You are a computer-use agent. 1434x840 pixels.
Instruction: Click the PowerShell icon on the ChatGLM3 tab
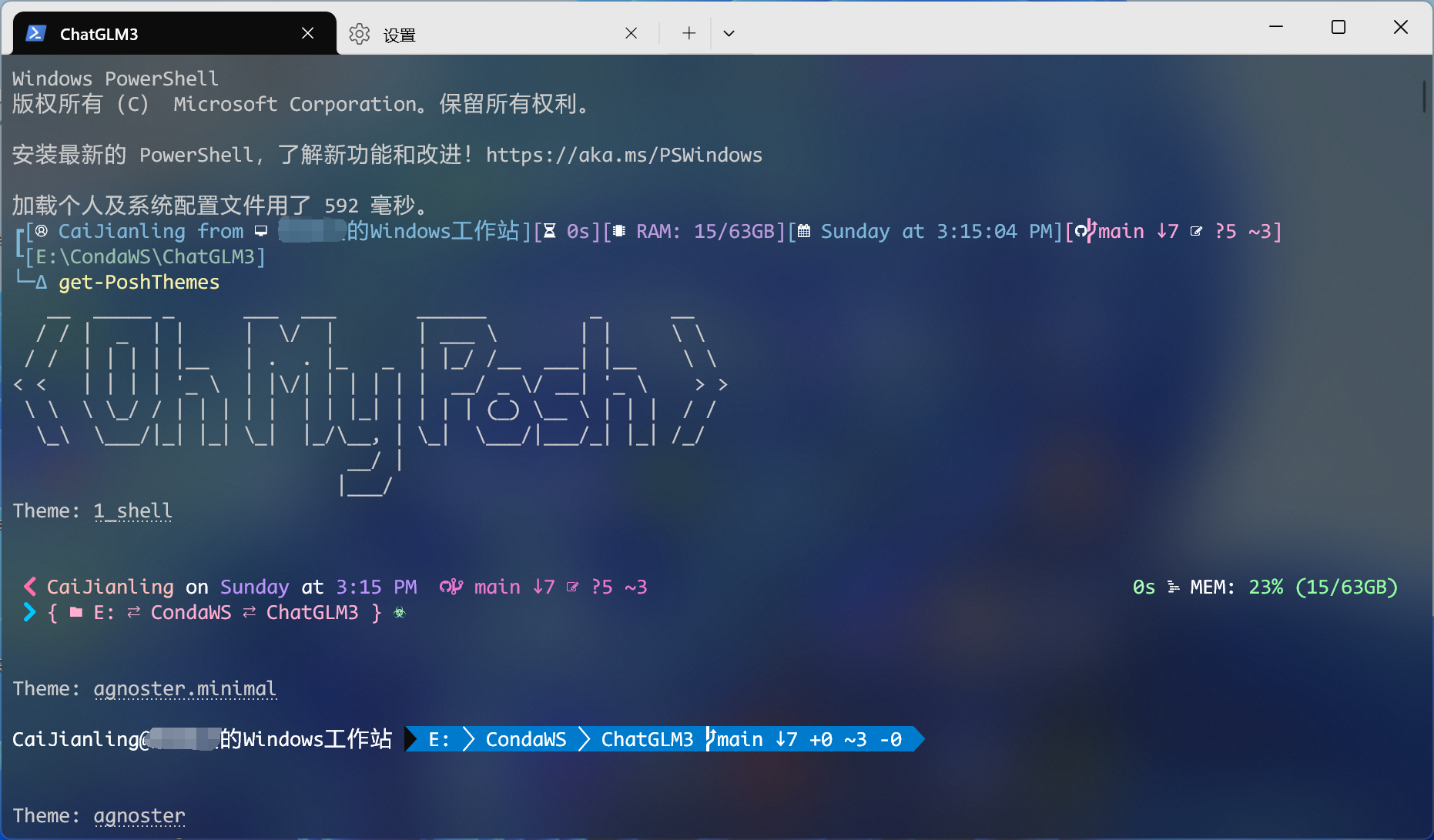click(35, 33)
